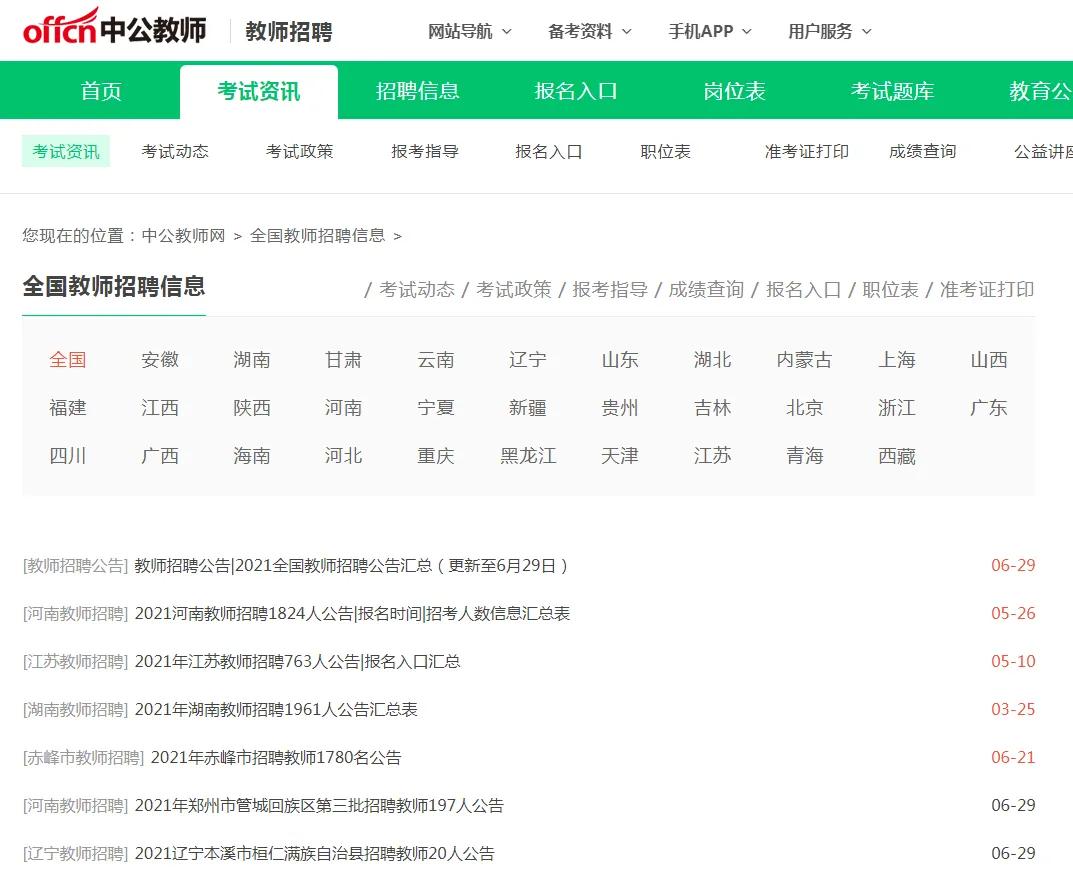
Task: Expand the 用户服务 dropdown
Action: click(822, 31)
